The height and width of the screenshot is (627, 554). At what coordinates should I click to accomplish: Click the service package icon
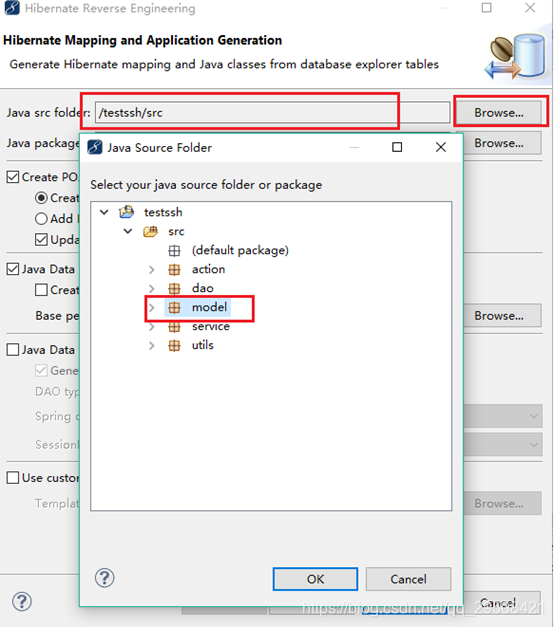pyautogui.click(x=174, y=327)
